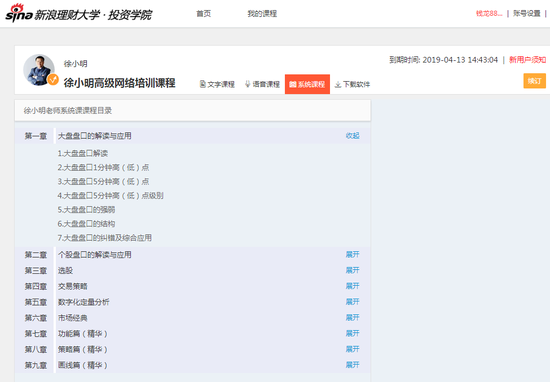
Task: Click the orange verified badge on avatar
Action: (53, 80)
